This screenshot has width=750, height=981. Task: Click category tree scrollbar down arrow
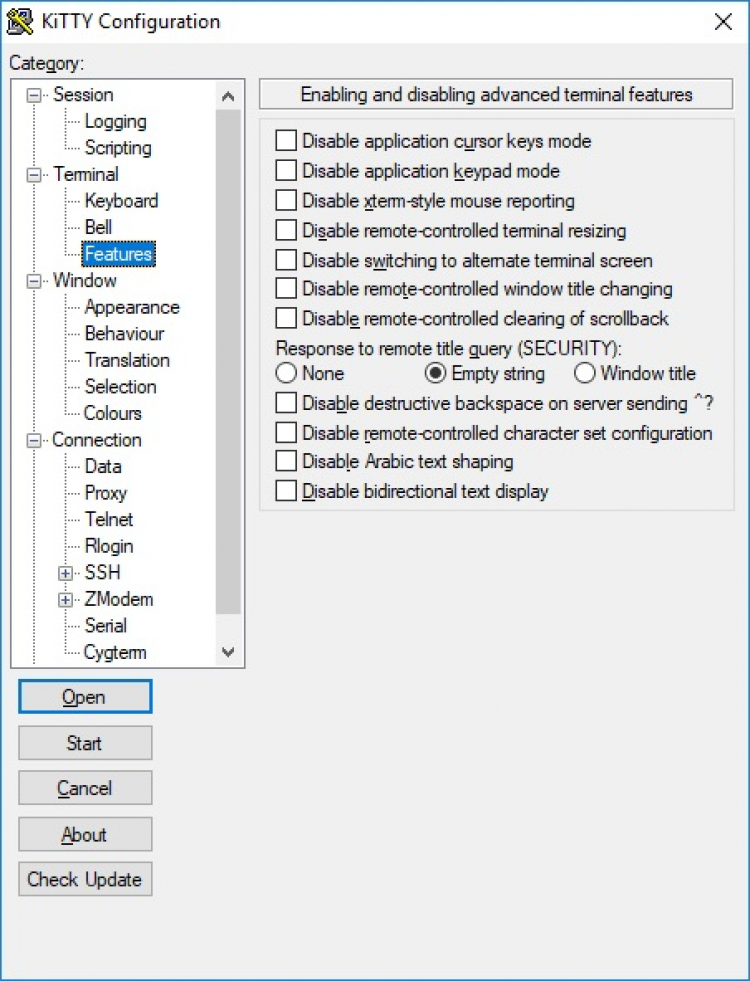228,652
